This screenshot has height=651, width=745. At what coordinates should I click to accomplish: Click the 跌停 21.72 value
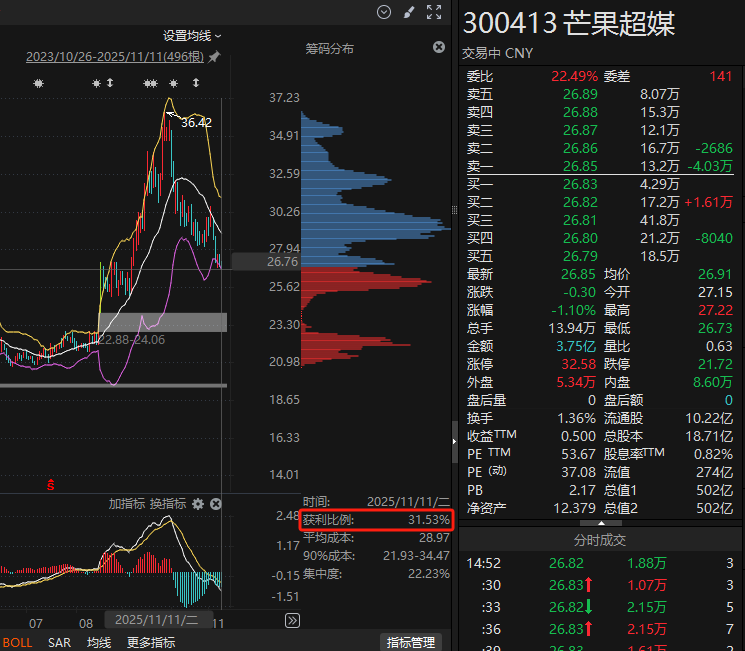[x=715, y=364]
